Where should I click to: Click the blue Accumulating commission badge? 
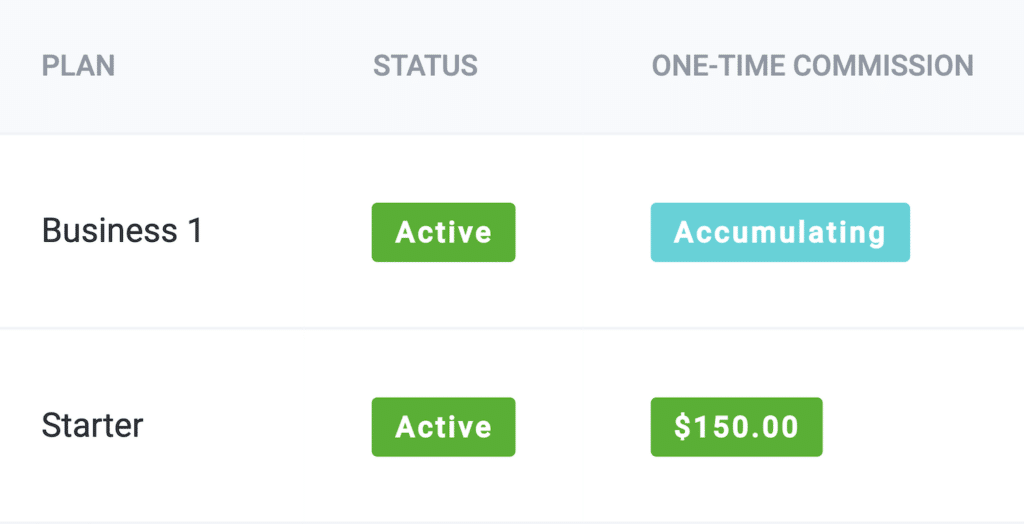point(780,232)
